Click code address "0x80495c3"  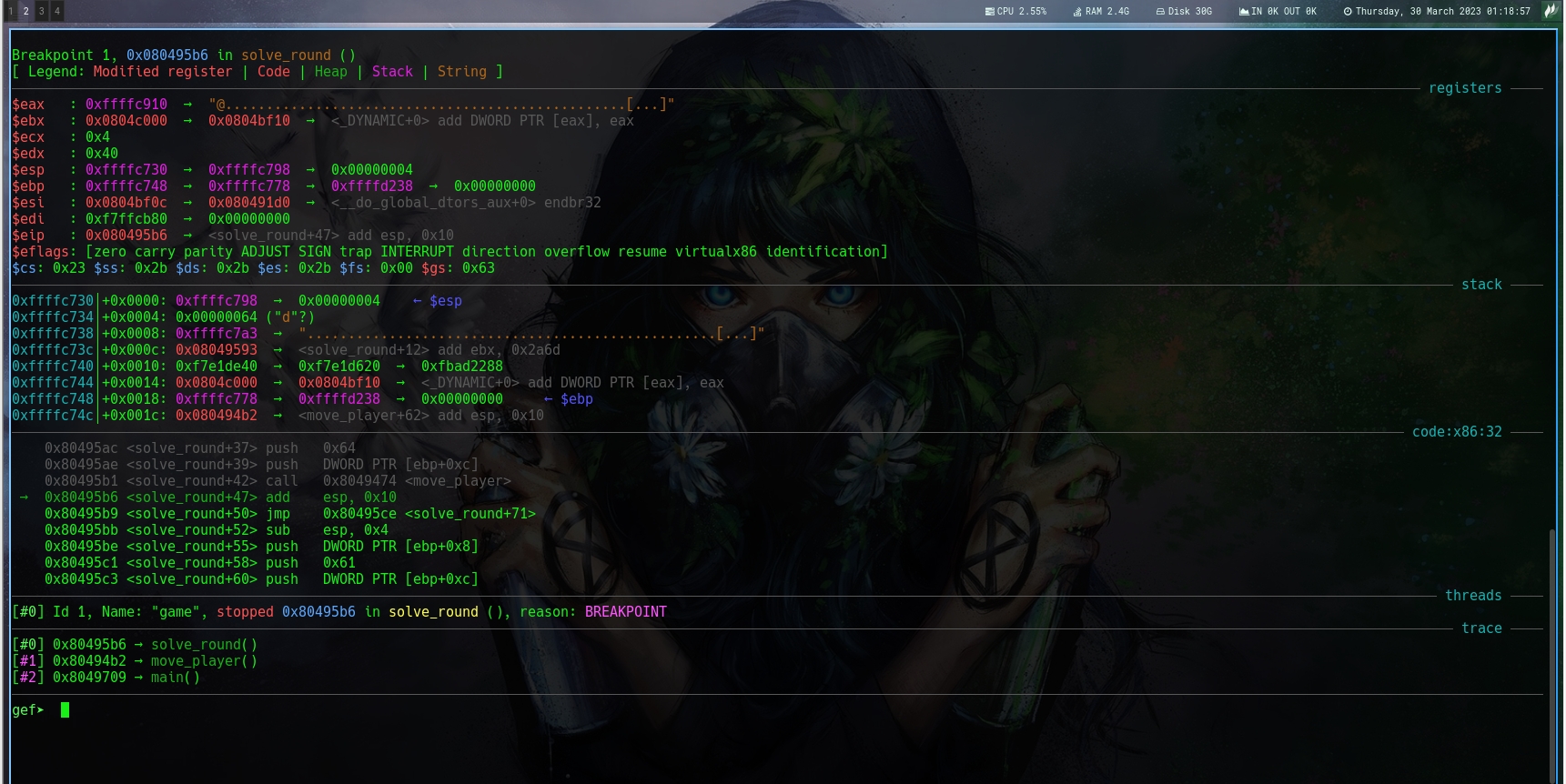click(81, 578)
